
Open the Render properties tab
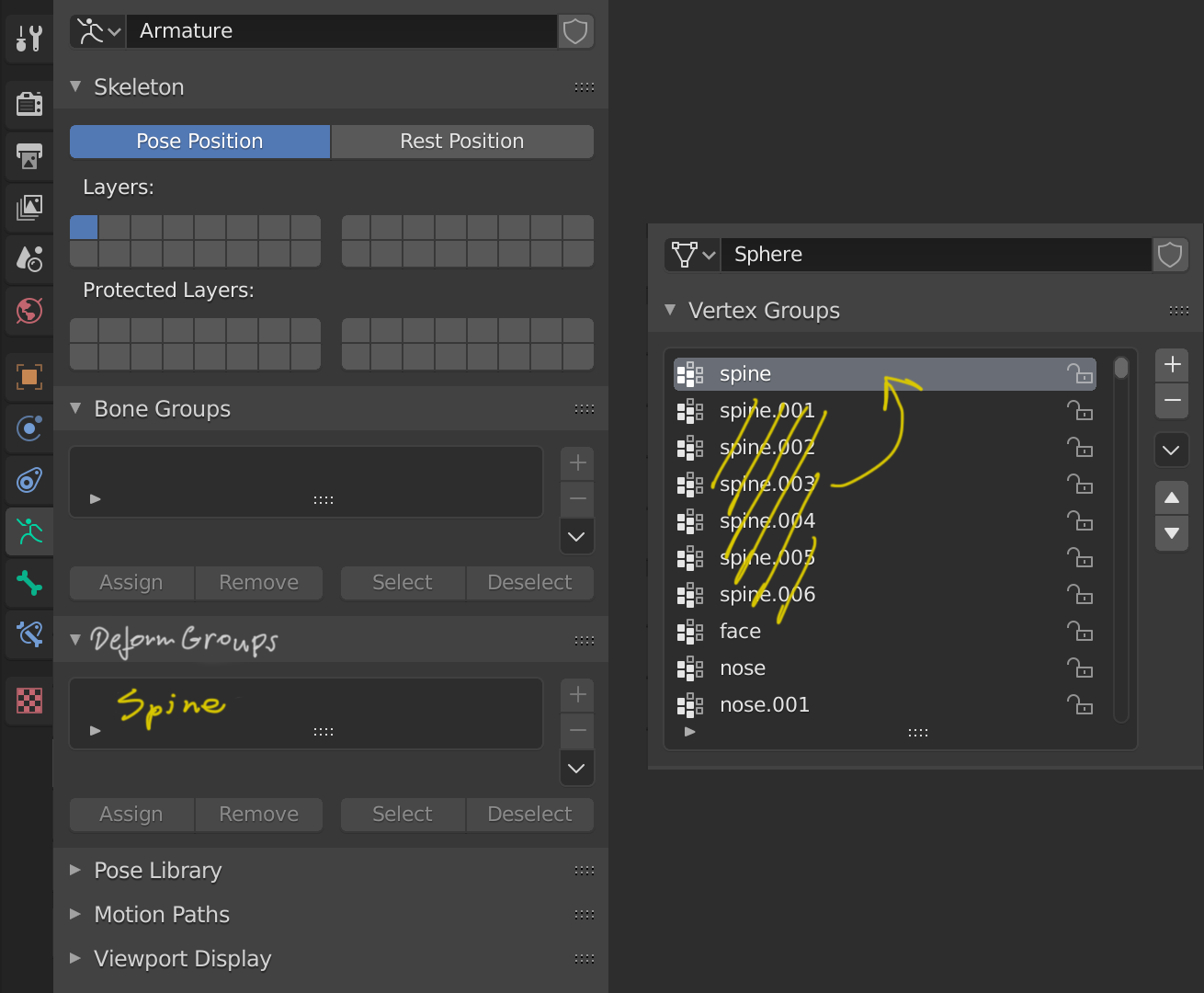(29, 103)
